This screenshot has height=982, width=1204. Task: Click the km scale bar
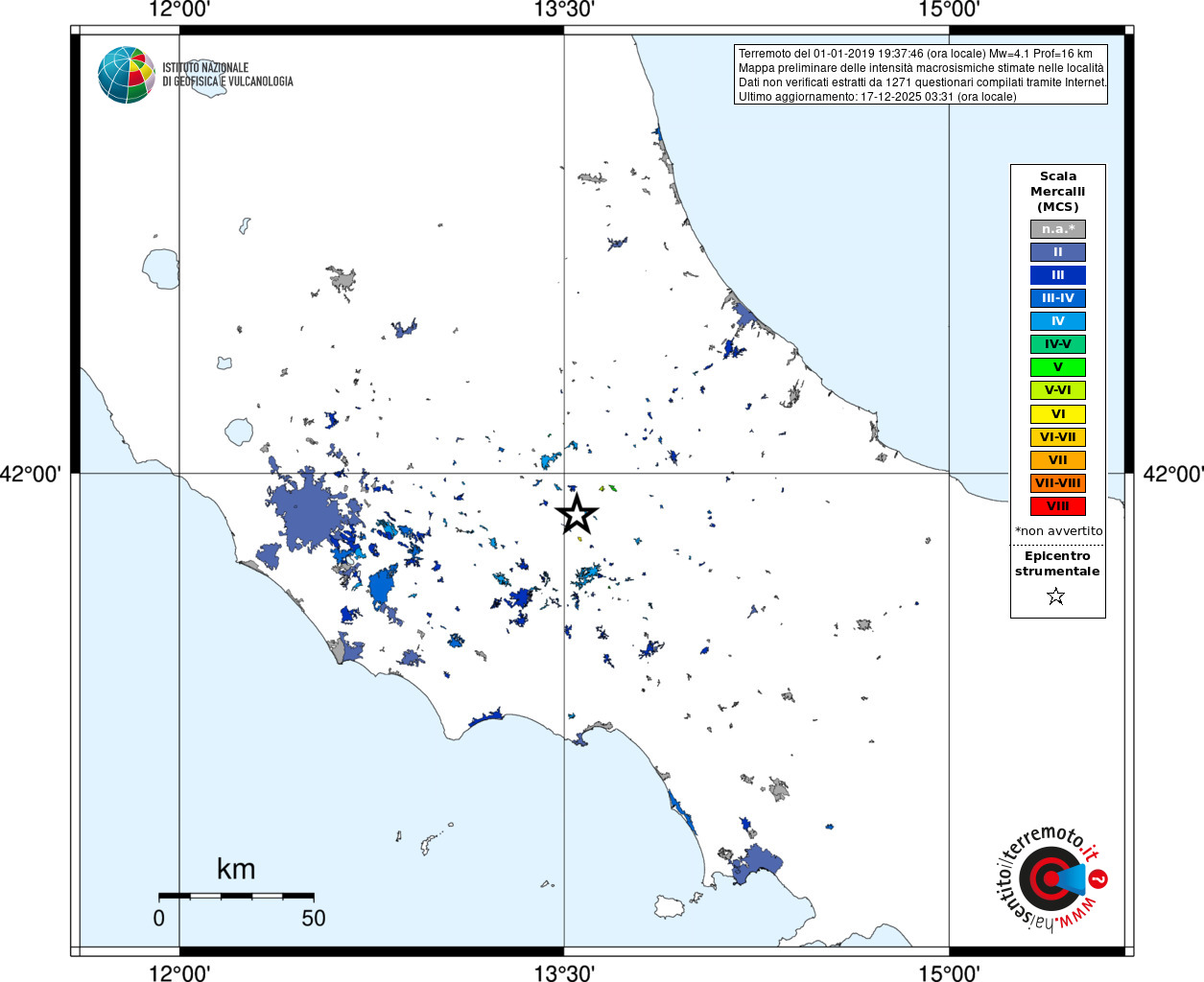236,896
